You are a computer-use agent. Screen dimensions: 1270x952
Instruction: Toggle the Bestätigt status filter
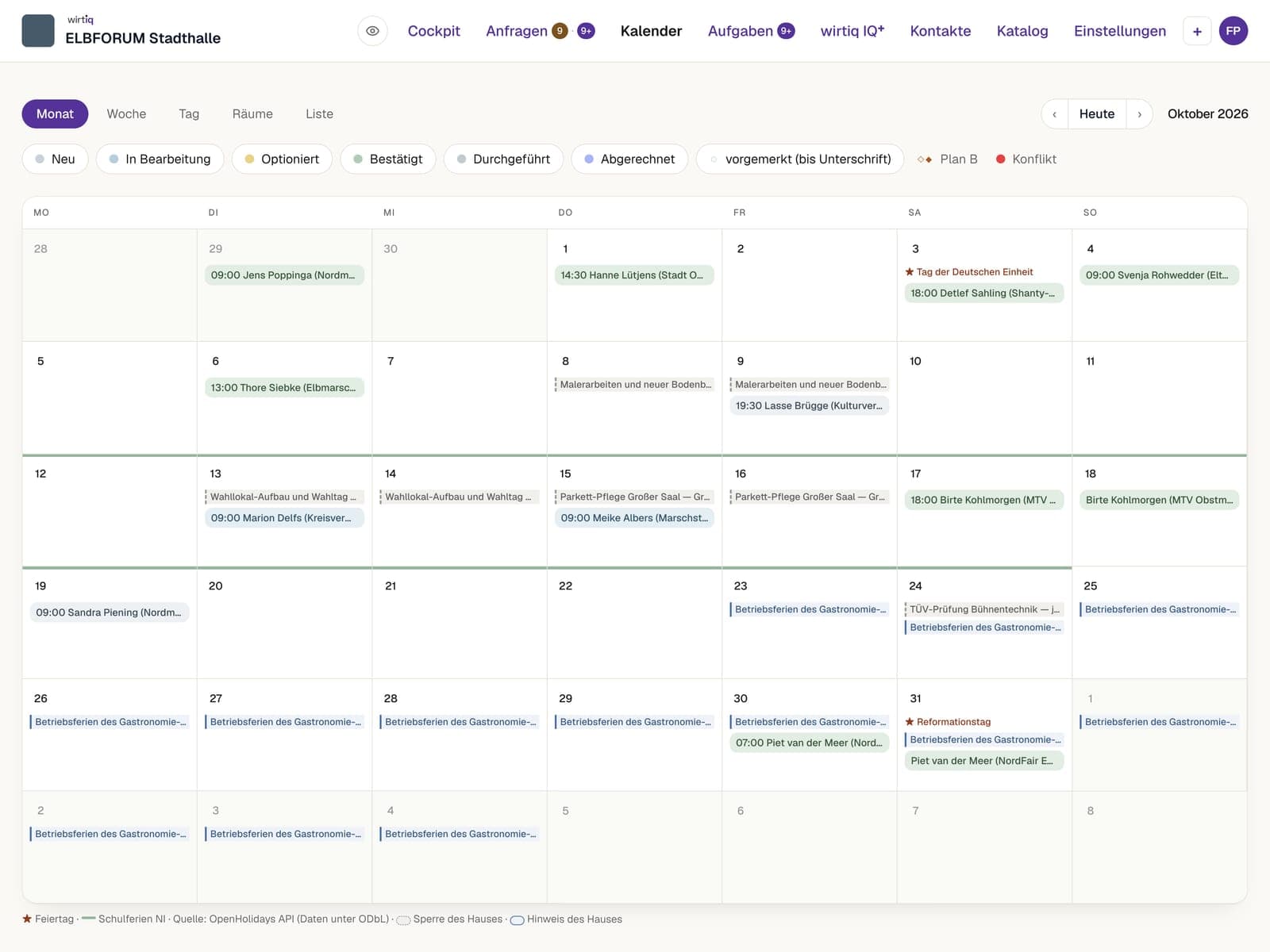[387, 159]
